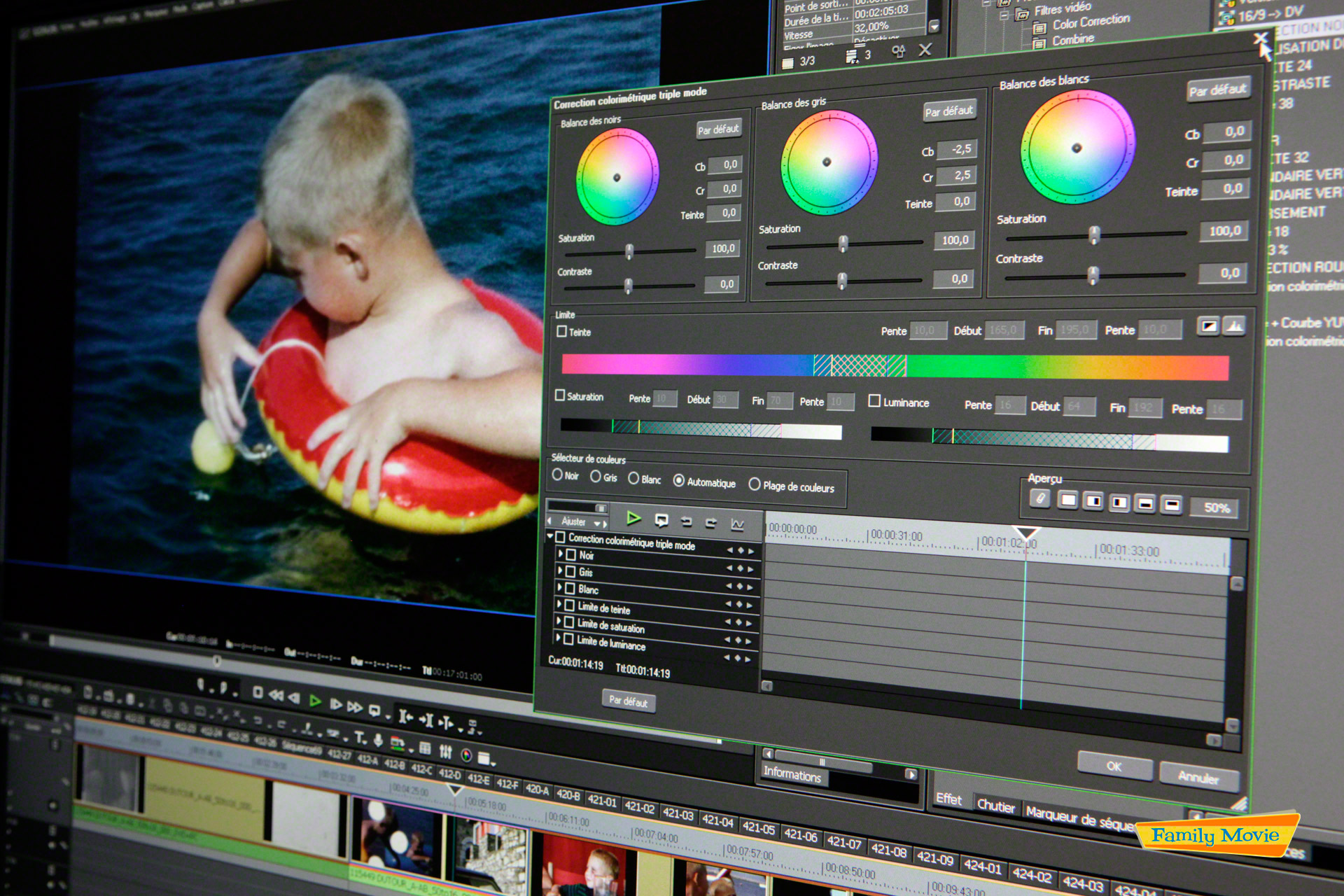Click the green play icon in the keyframe toolbar
Viewport: 1344px width, 896px height.
click(633, 518)
